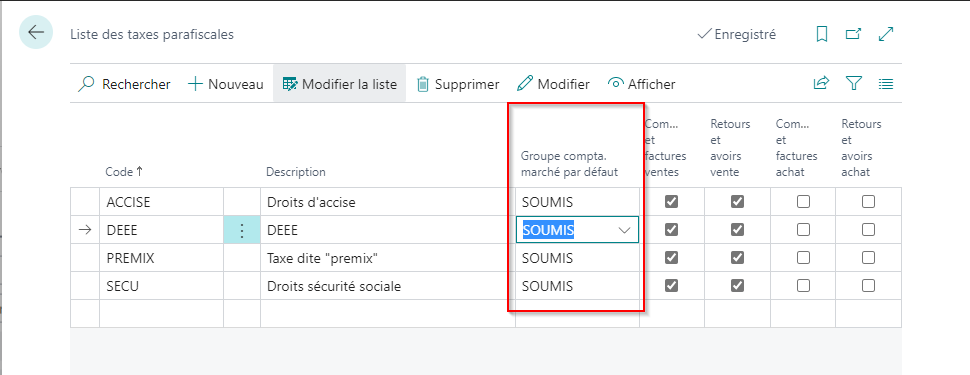Open the bookmark icon in header

pos(822,34)
